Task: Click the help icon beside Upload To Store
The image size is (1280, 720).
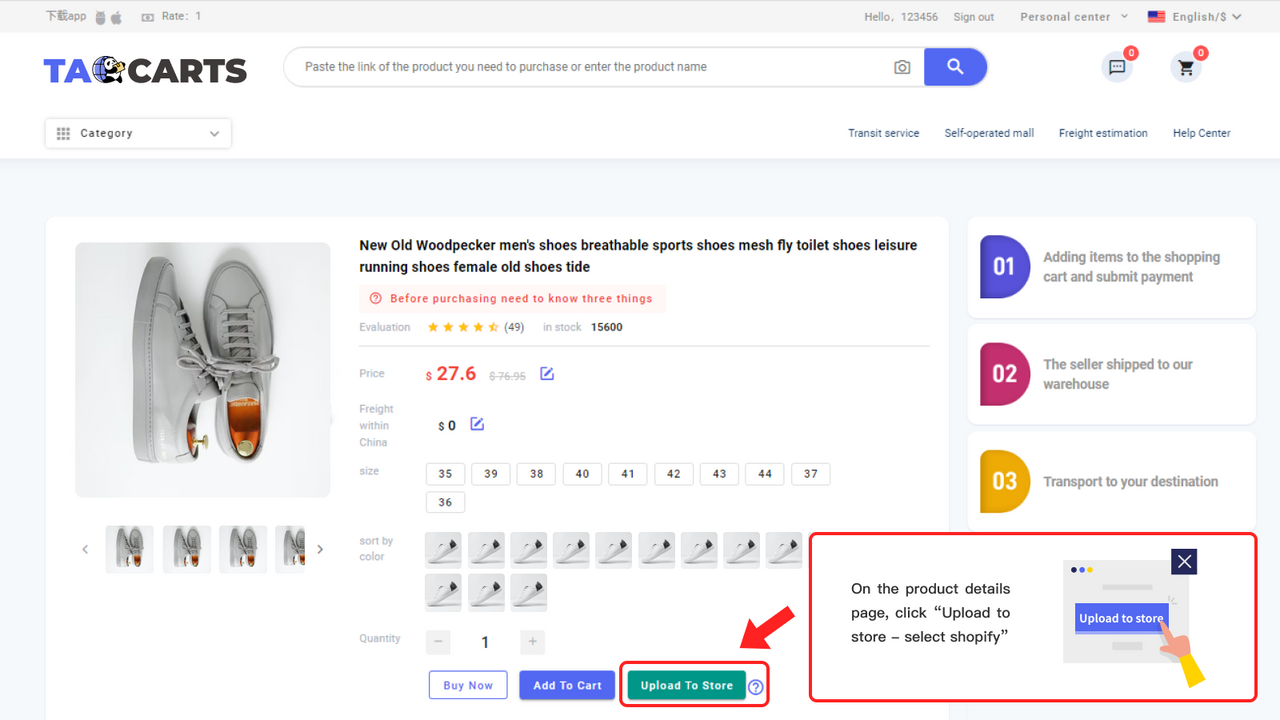Action: (x=755, y=687)
